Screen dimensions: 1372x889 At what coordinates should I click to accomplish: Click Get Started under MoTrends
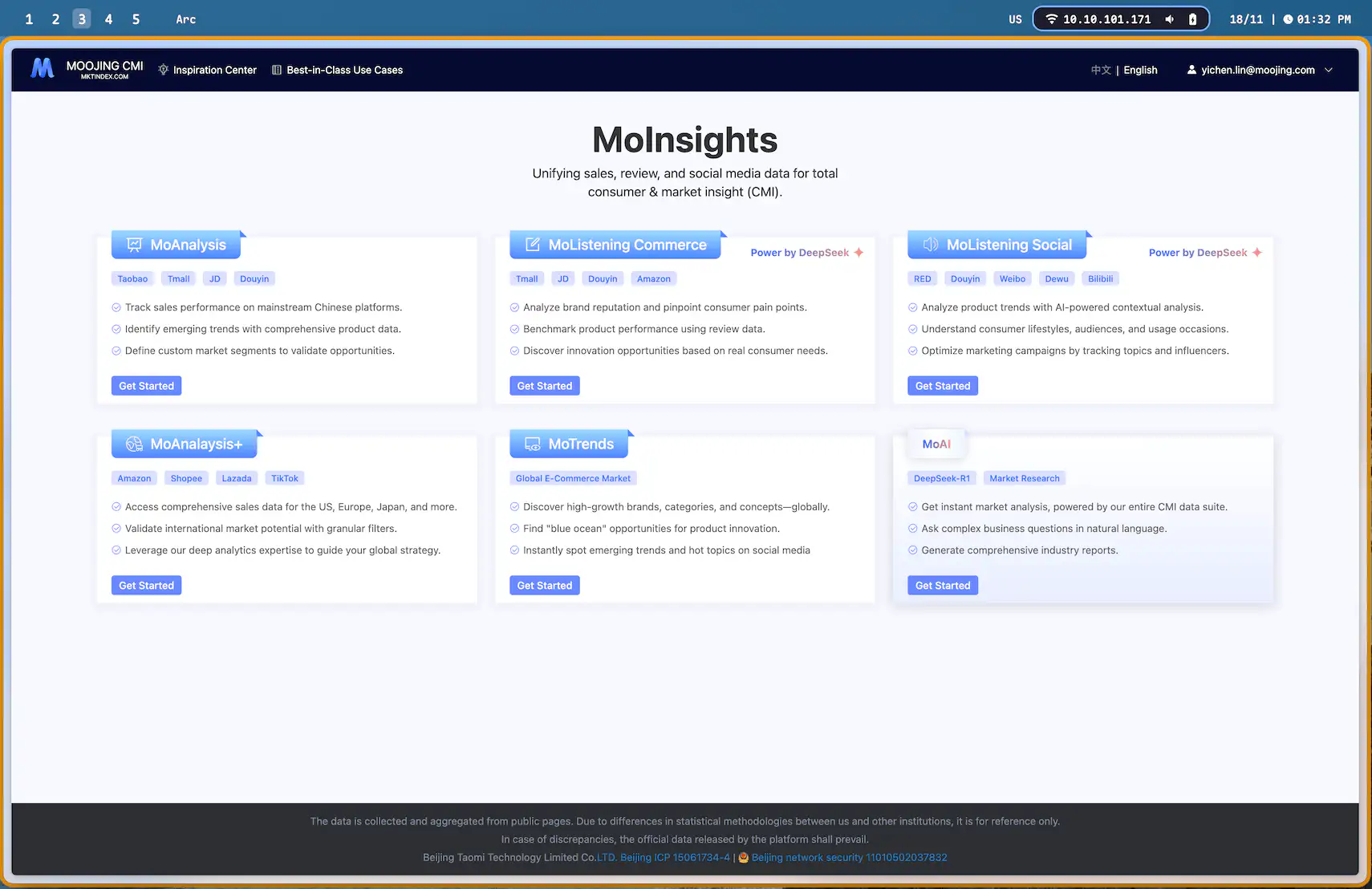(x=544, y=585)
